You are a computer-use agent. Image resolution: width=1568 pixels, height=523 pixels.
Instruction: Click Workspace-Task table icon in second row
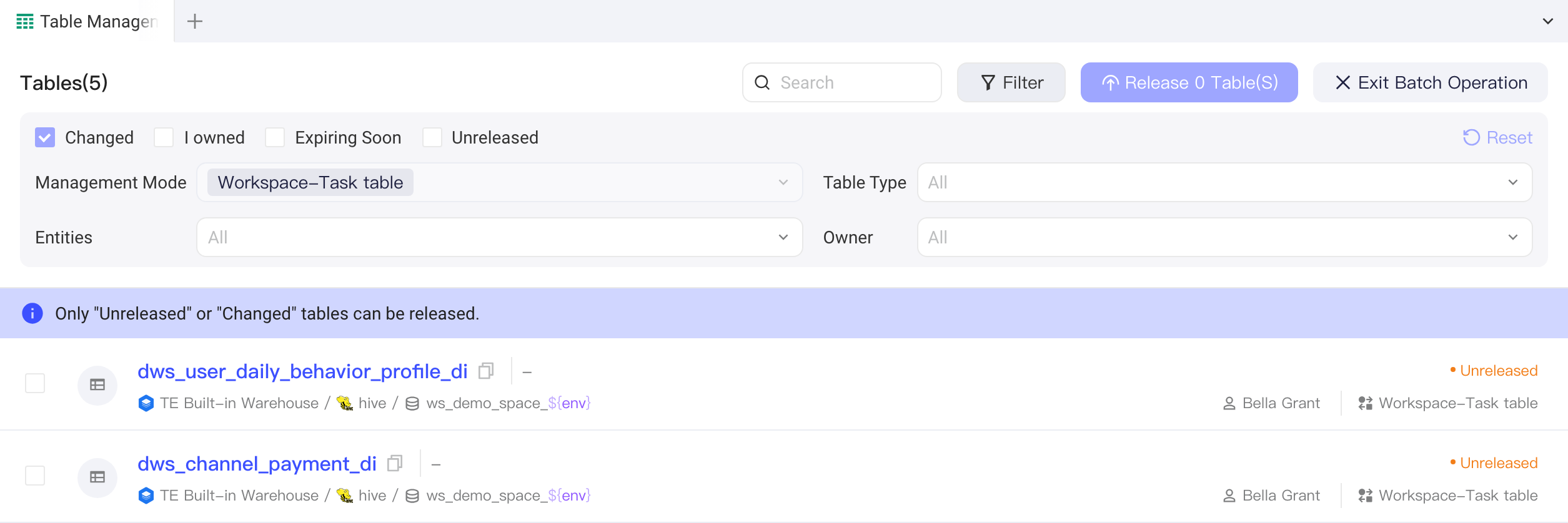tap(1366, 496)
